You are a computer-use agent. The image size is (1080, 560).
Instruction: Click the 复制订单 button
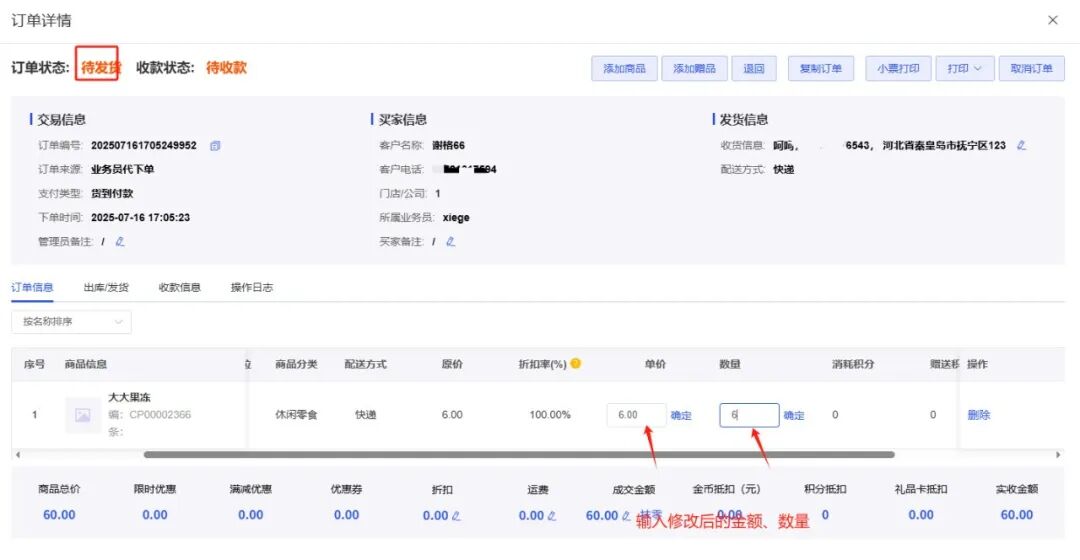pos(821,68)
